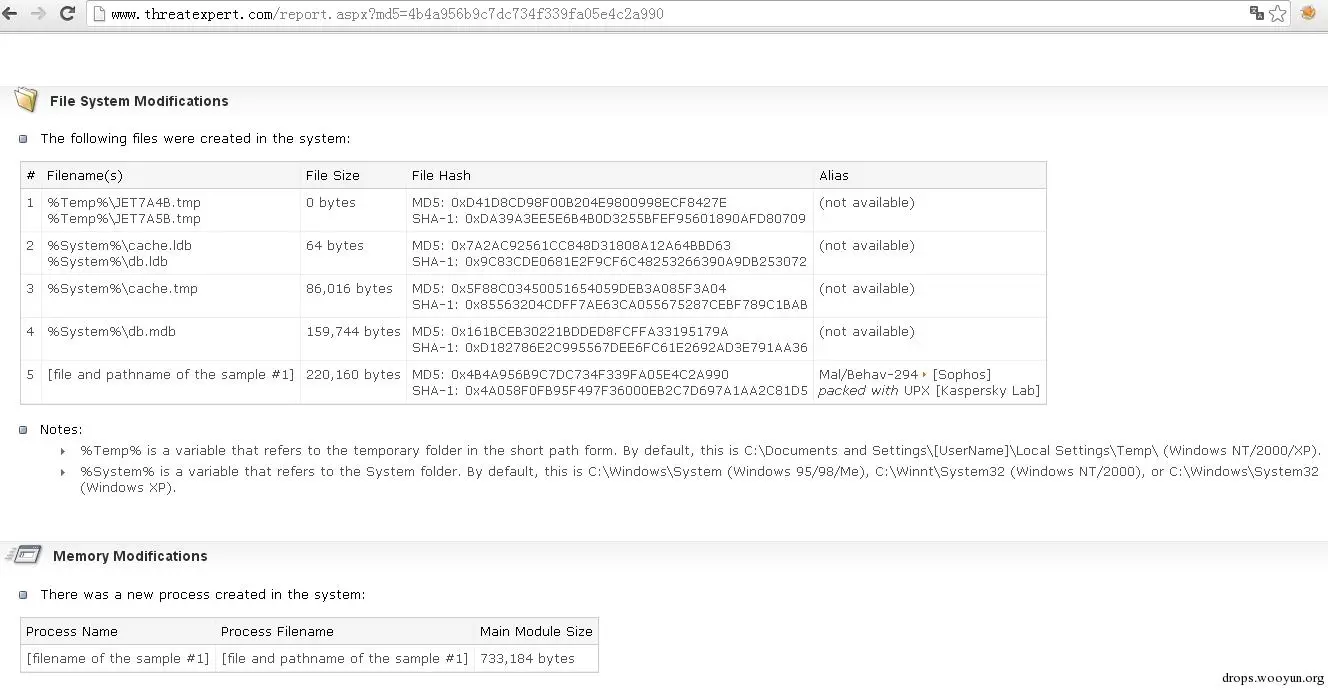This screenshot has height=690, width=1328.
Task: Select the %Temp%\JET7A4B.tmp filename
Action: [x=124, y=203]
